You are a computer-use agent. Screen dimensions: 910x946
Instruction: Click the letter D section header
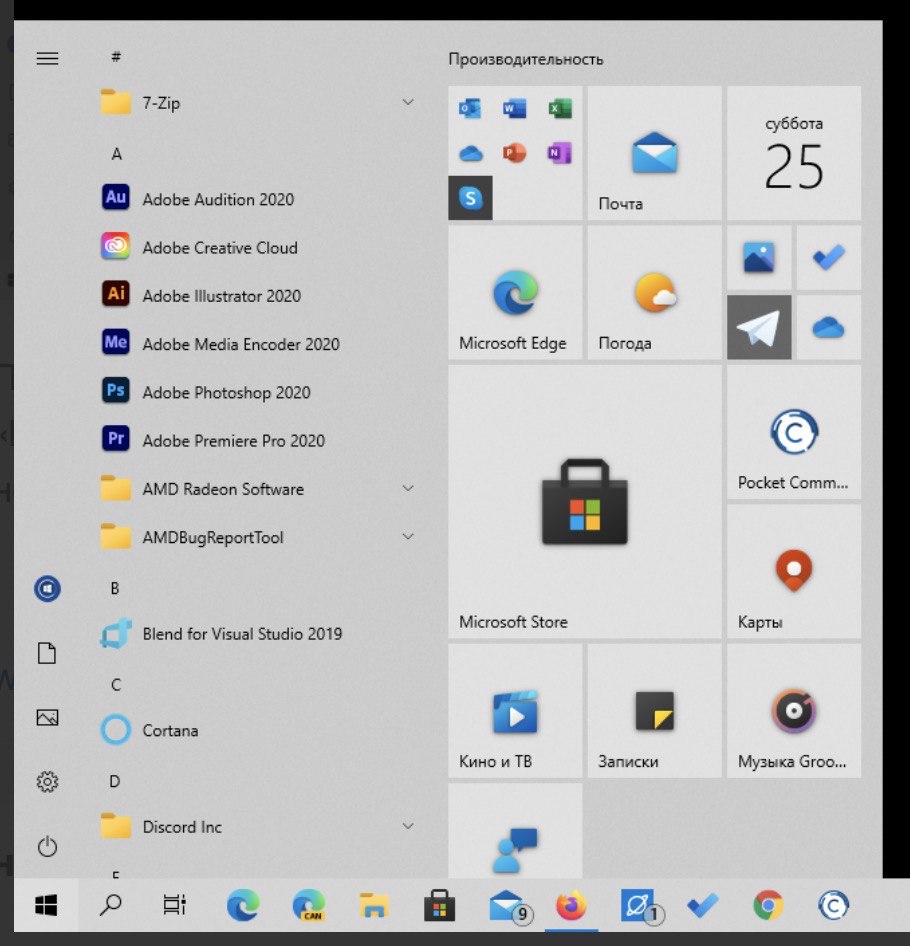[115, 781]
